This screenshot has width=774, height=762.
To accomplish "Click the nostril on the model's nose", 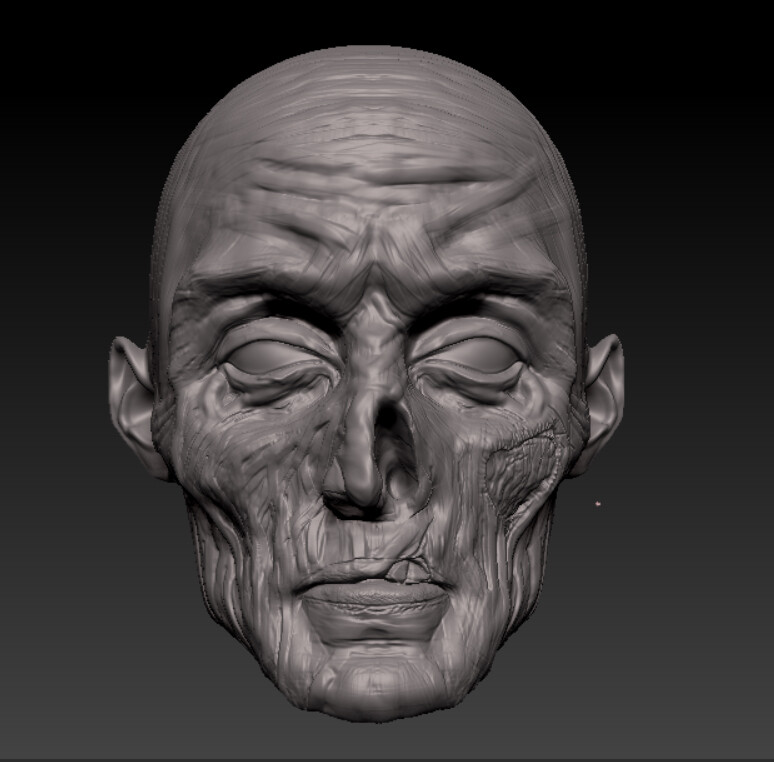I will pos(398,492).
